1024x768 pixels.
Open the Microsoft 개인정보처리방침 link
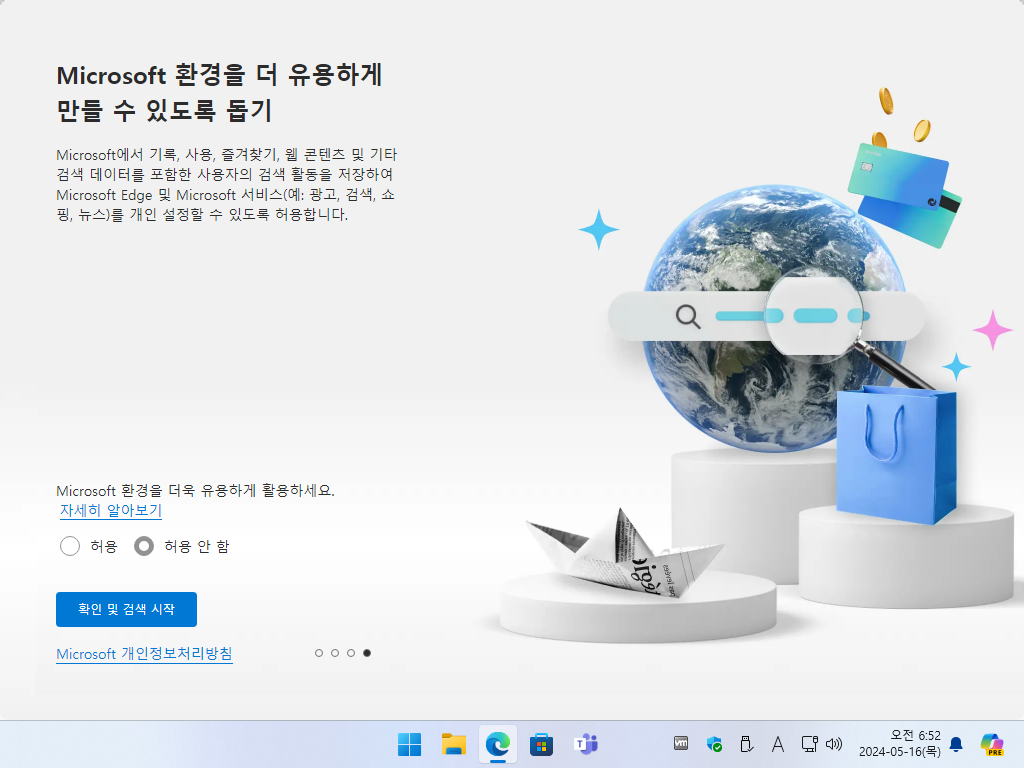click(144, 654)
